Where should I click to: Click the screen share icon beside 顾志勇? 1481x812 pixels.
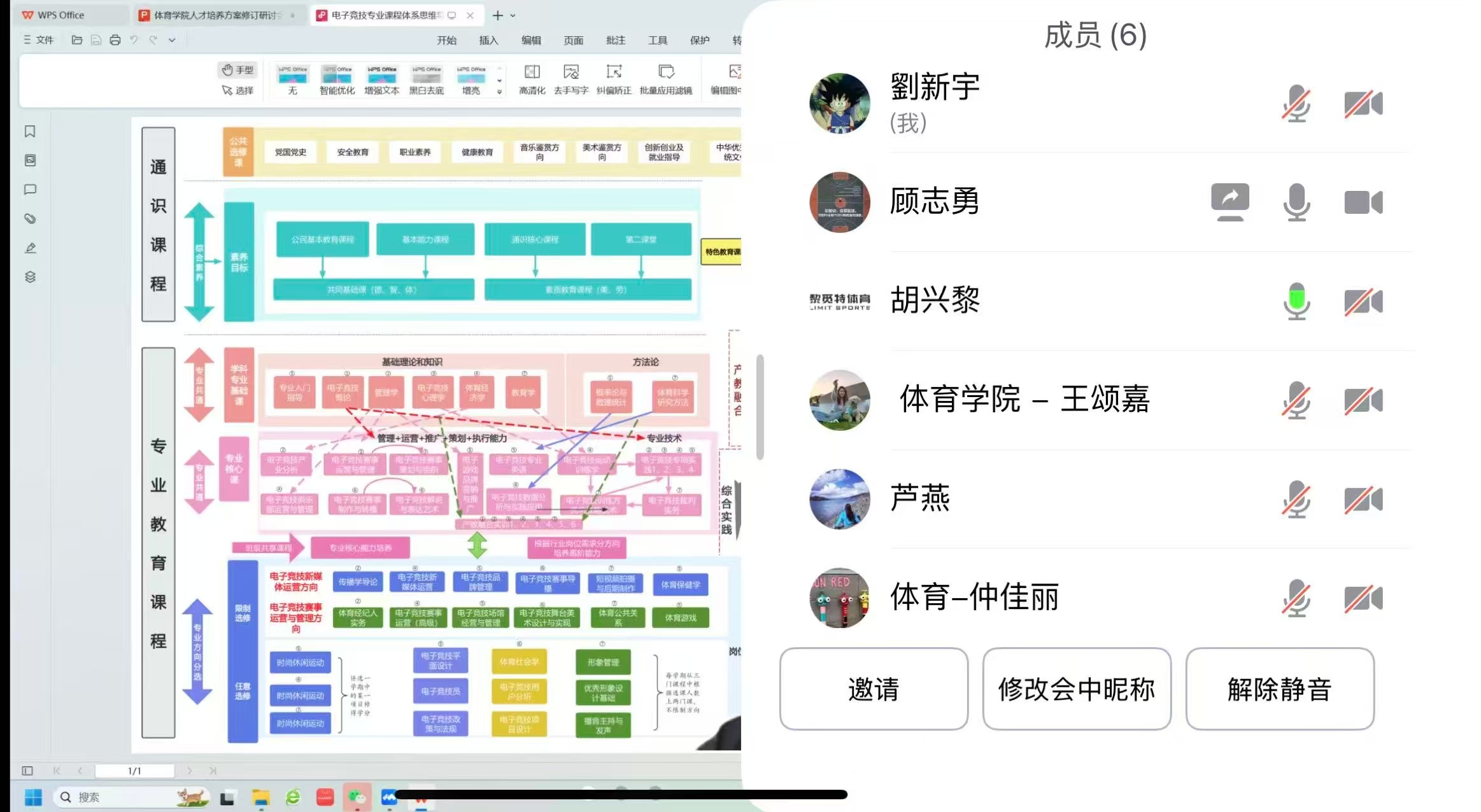pyautogui.click(x=1229, y=202)
